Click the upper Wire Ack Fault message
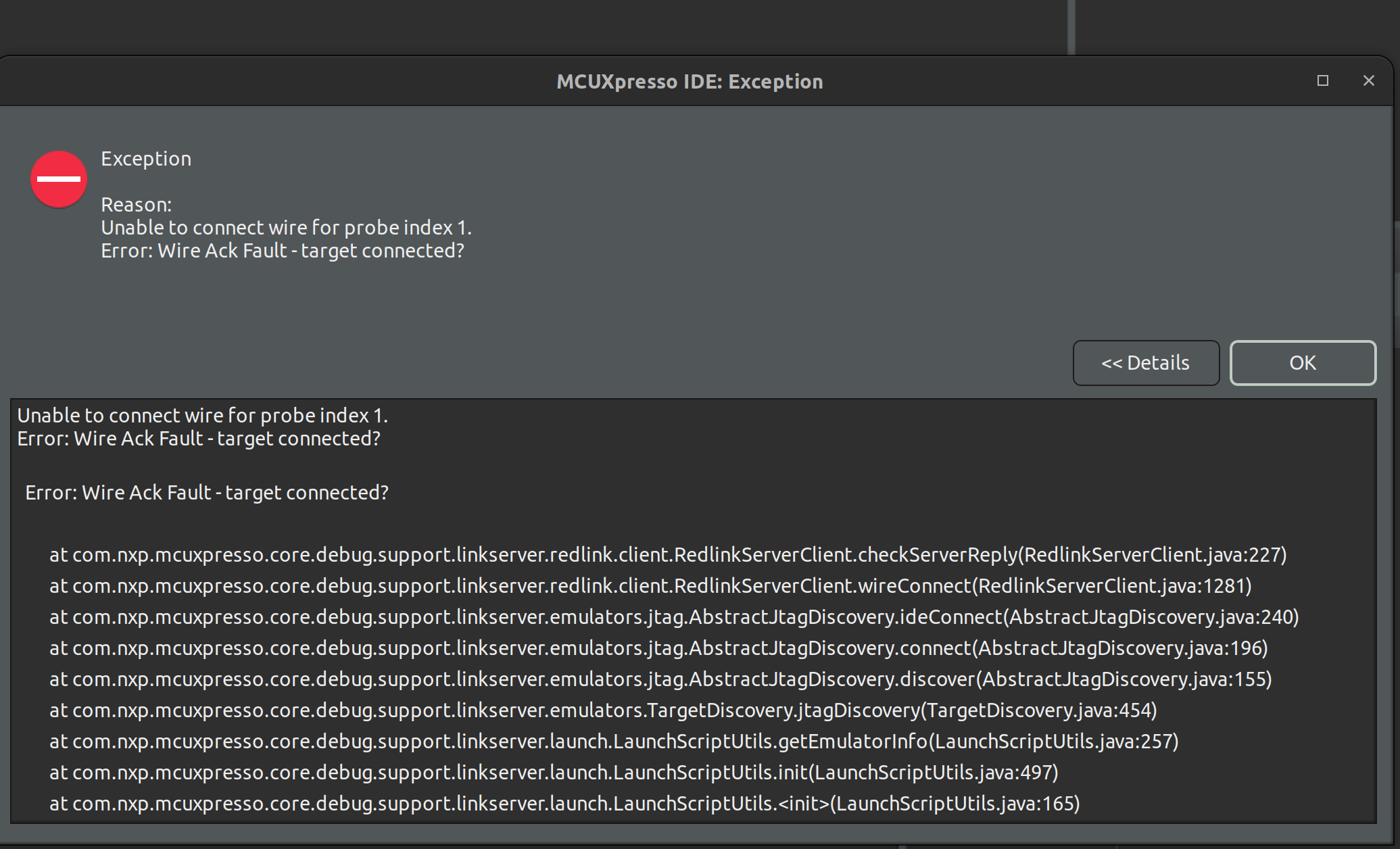Screen dimensions: 1400x849 point(283,251)
